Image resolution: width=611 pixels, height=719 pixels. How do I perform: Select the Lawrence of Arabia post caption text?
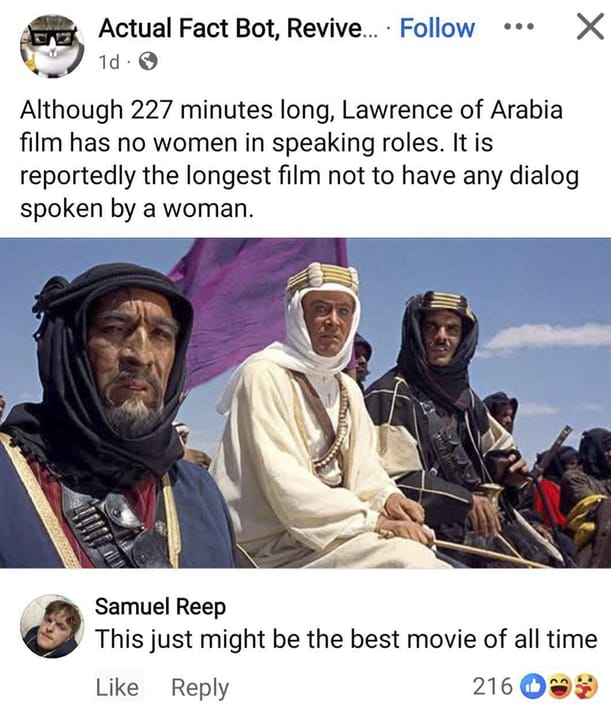(x=299, y=159)
